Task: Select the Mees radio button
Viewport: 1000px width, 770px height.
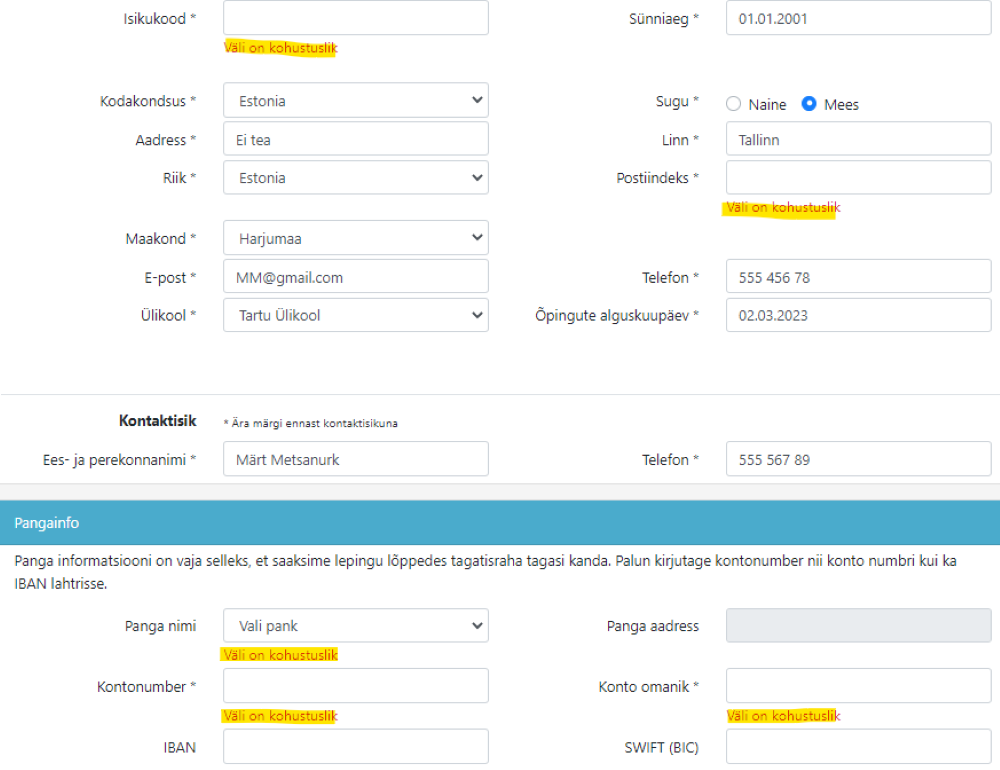Action: click(810, 104)
